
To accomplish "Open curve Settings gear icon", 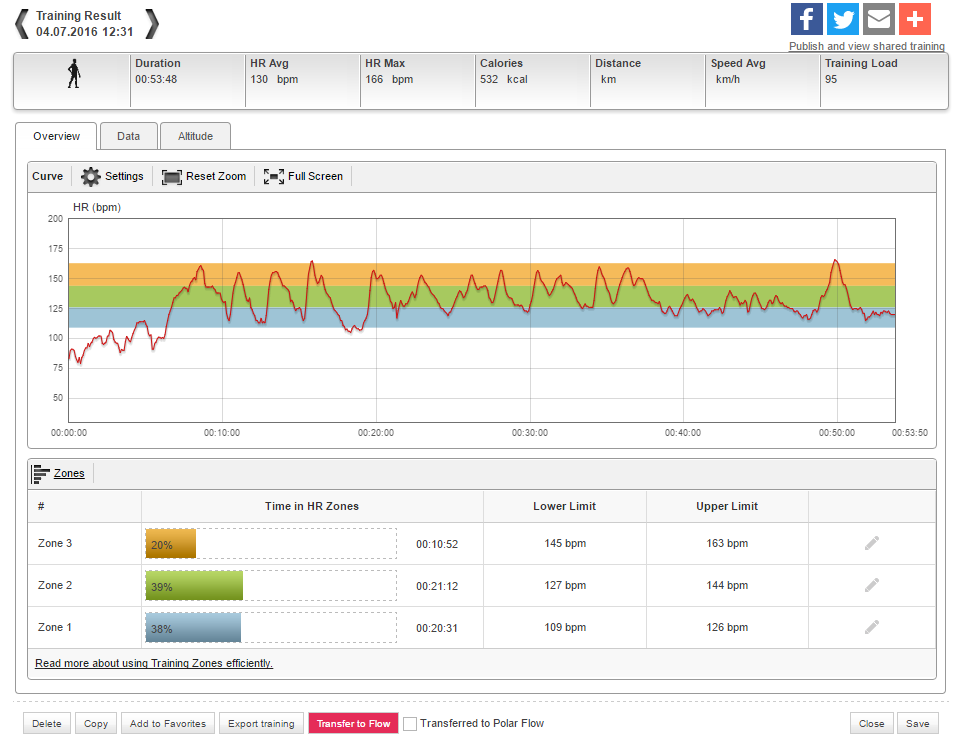I will tap(91, 176).
